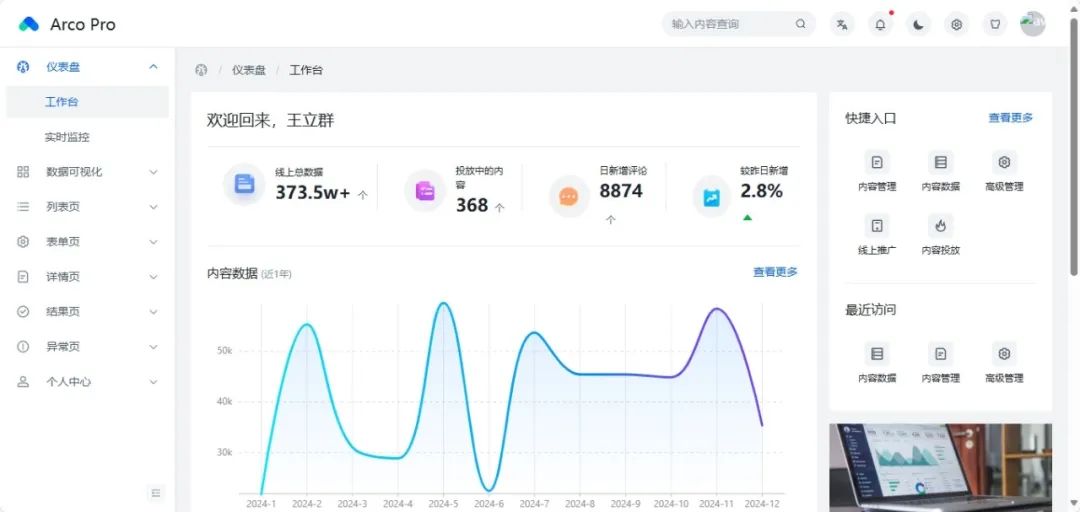
Task: Open 内容管理 shortcut in 快捷入口
Action: (x=877, y=172)
